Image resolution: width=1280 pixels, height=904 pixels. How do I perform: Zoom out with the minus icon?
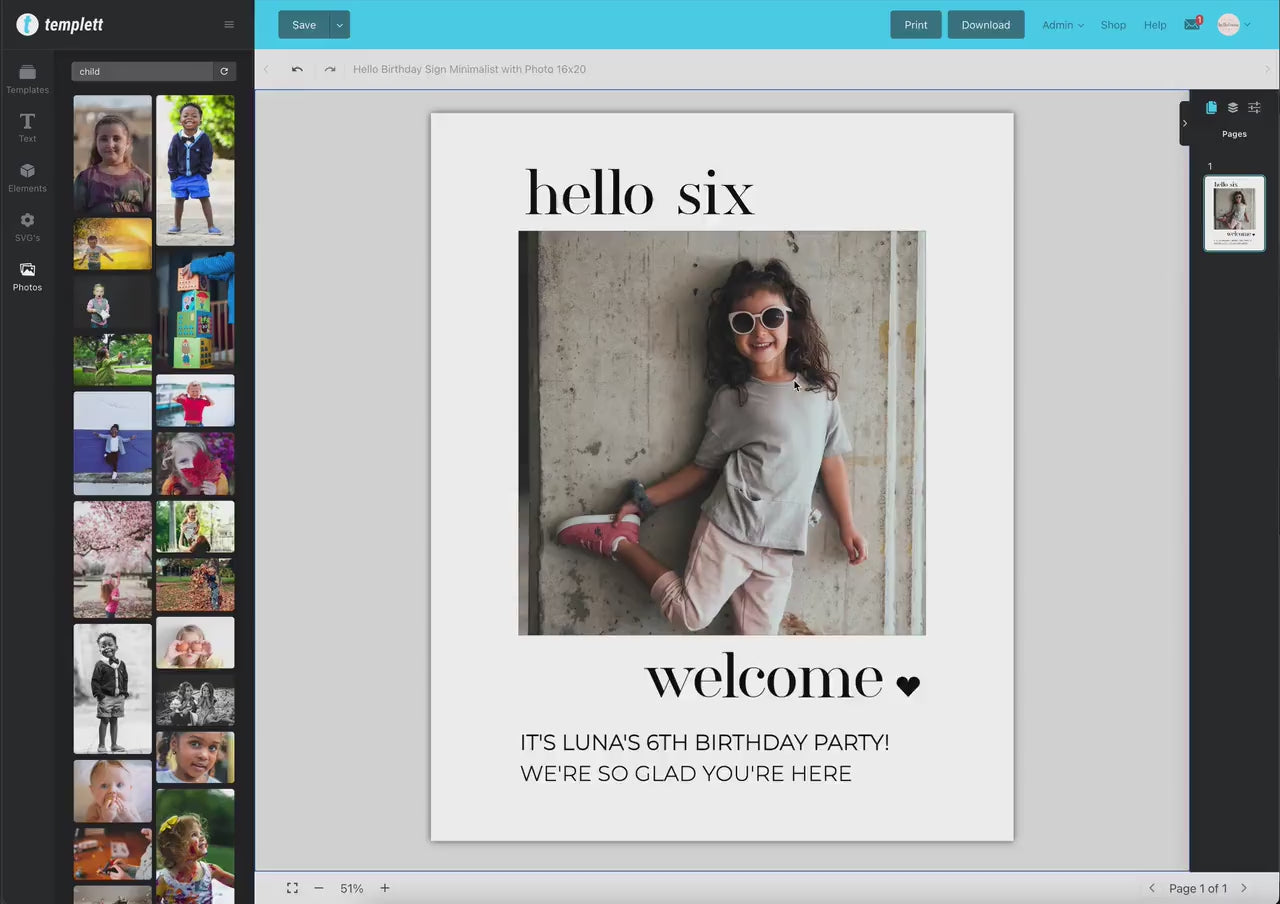(319, 888)
